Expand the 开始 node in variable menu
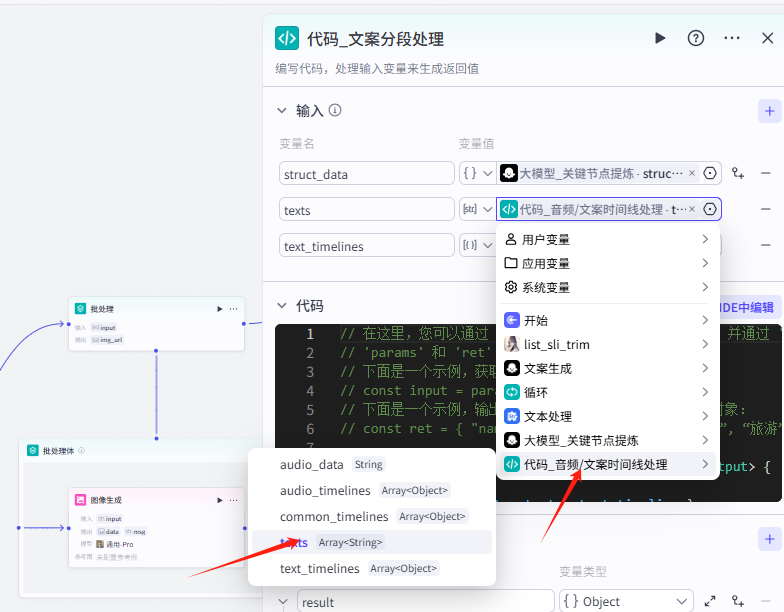Screen dimensions: 784x612 pyautogui.click(x=608, y=320)
